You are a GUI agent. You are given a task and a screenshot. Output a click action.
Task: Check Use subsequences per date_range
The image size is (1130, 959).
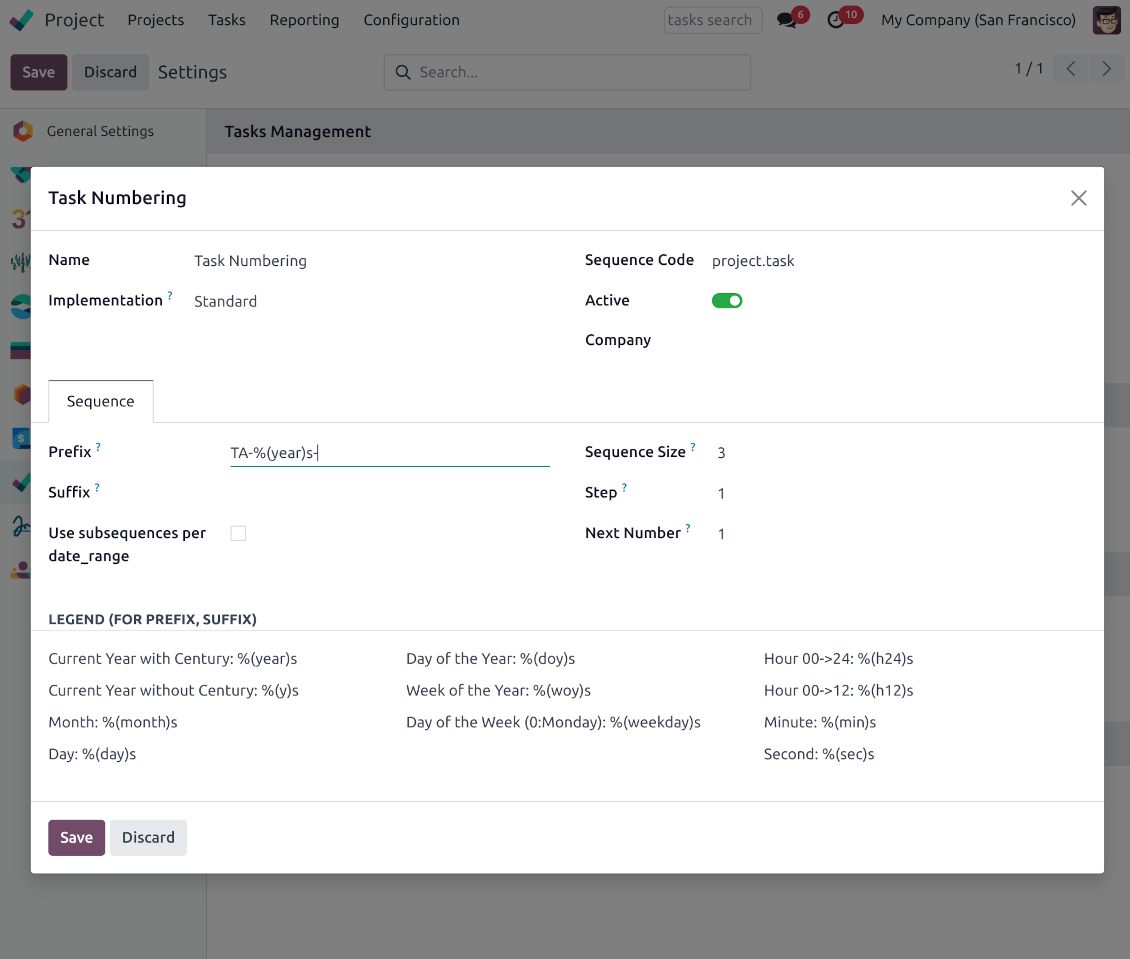238,533
